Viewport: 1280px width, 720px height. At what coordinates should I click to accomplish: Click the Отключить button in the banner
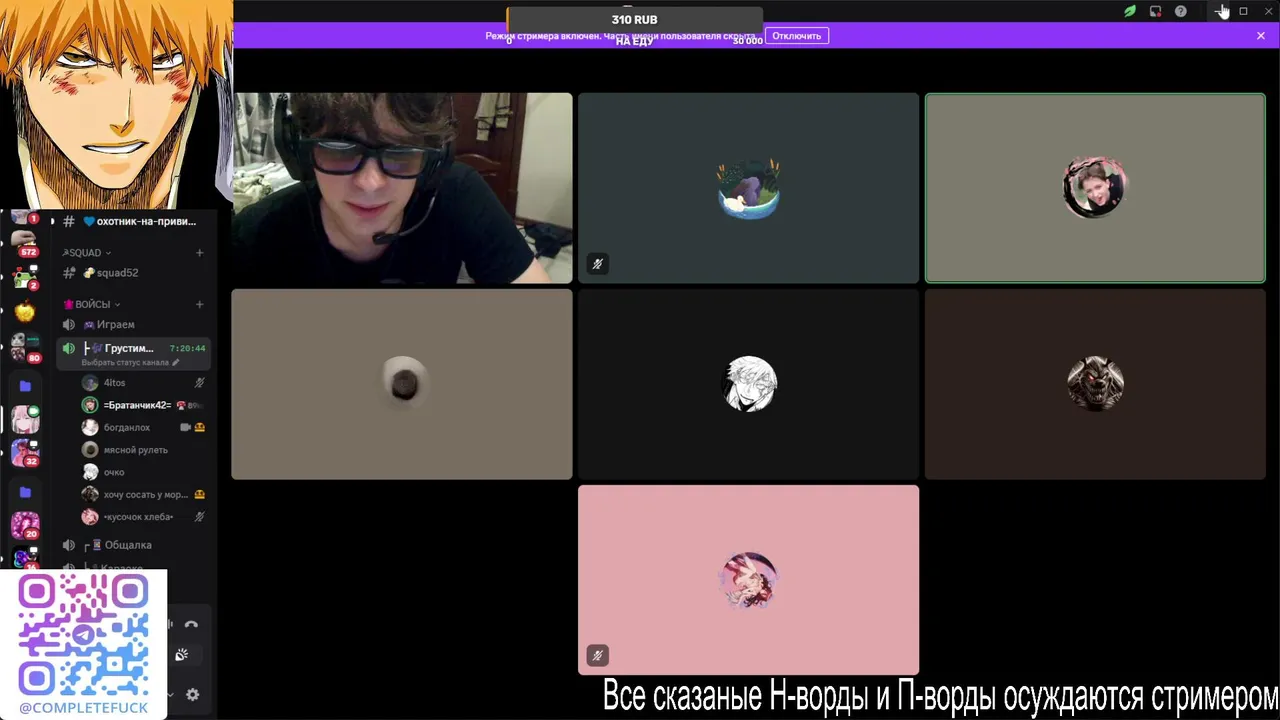pos(796,36)
